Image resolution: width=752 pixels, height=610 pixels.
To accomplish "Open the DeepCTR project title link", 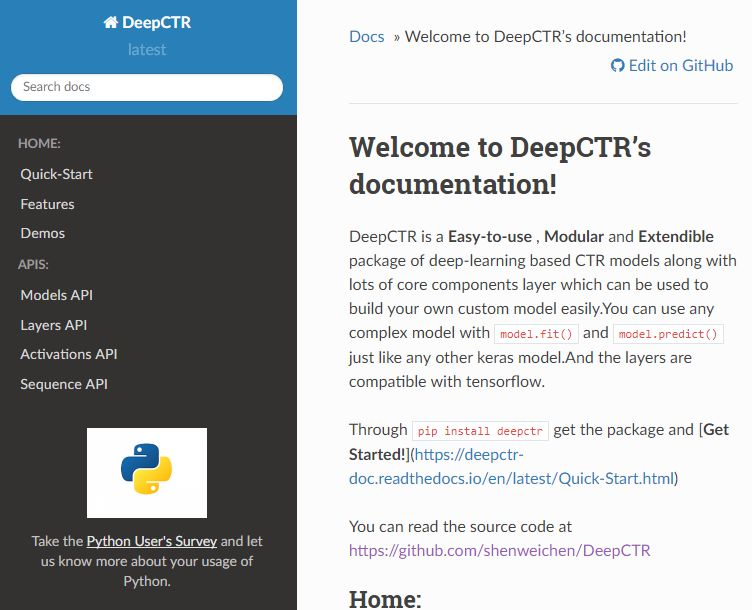I will pos(147,22).
